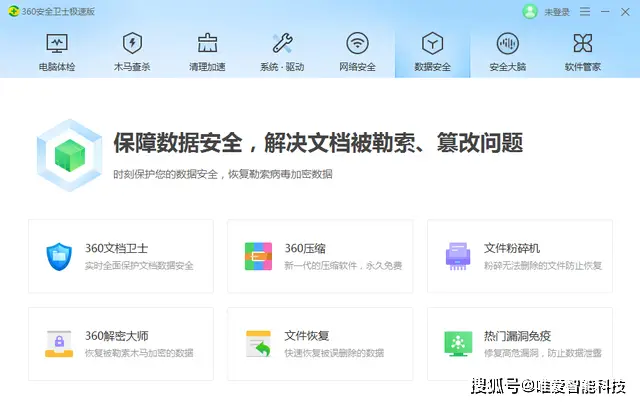Open the 网络安全 Wi-Fi icon

pos(358,43)
